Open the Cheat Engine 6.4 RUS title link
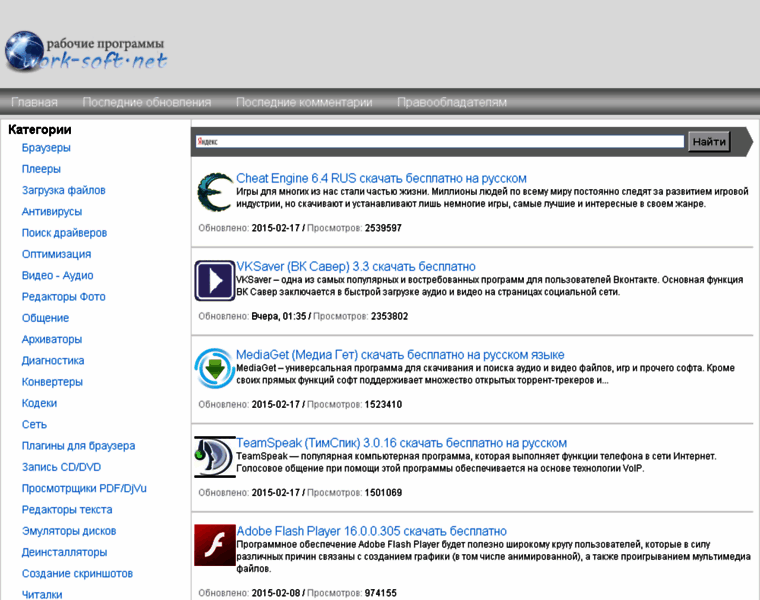The image size is (760, 600). [381, 178]
